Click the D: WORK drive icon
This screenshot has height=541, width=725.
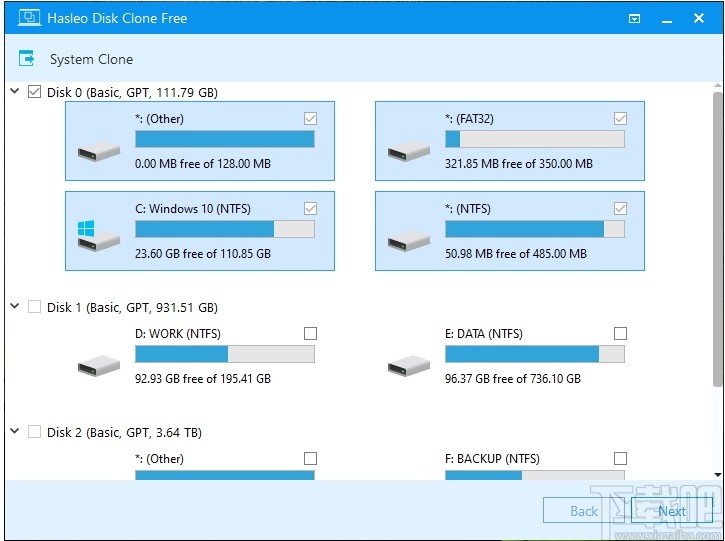tap(99, 365)
